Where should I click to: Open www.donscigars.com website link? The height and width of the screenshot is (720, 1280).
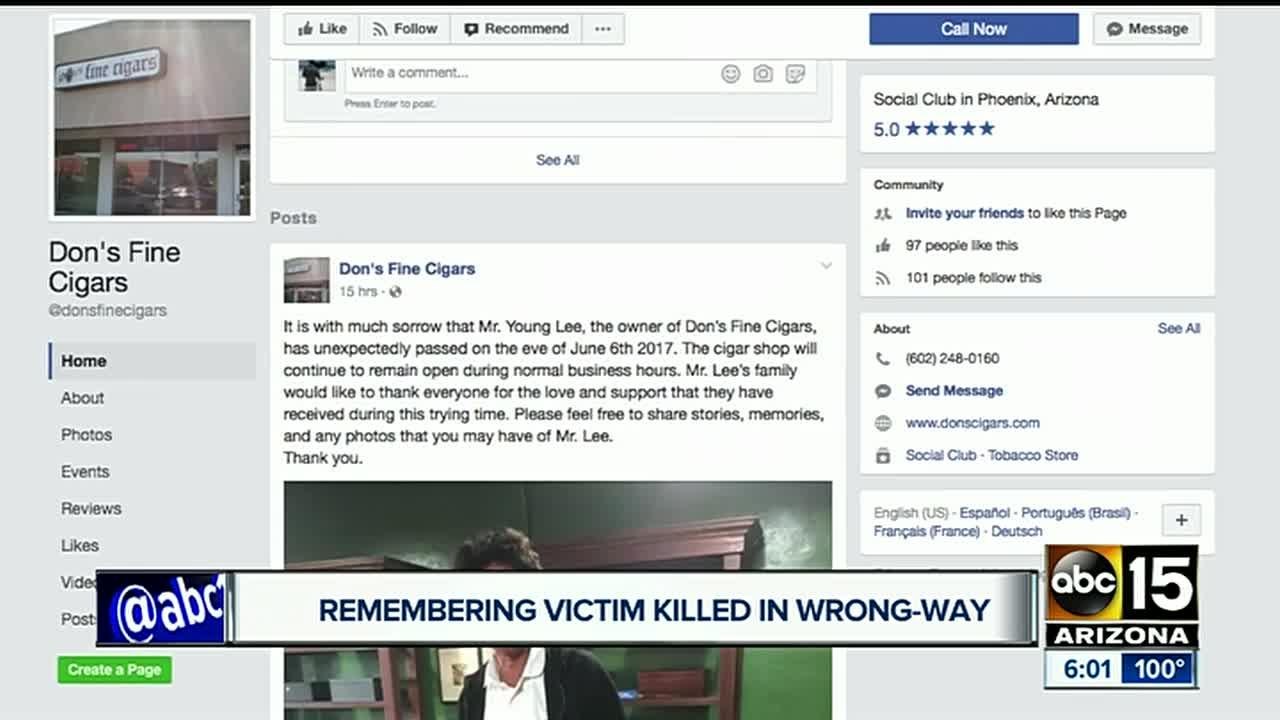click(973, 423)
